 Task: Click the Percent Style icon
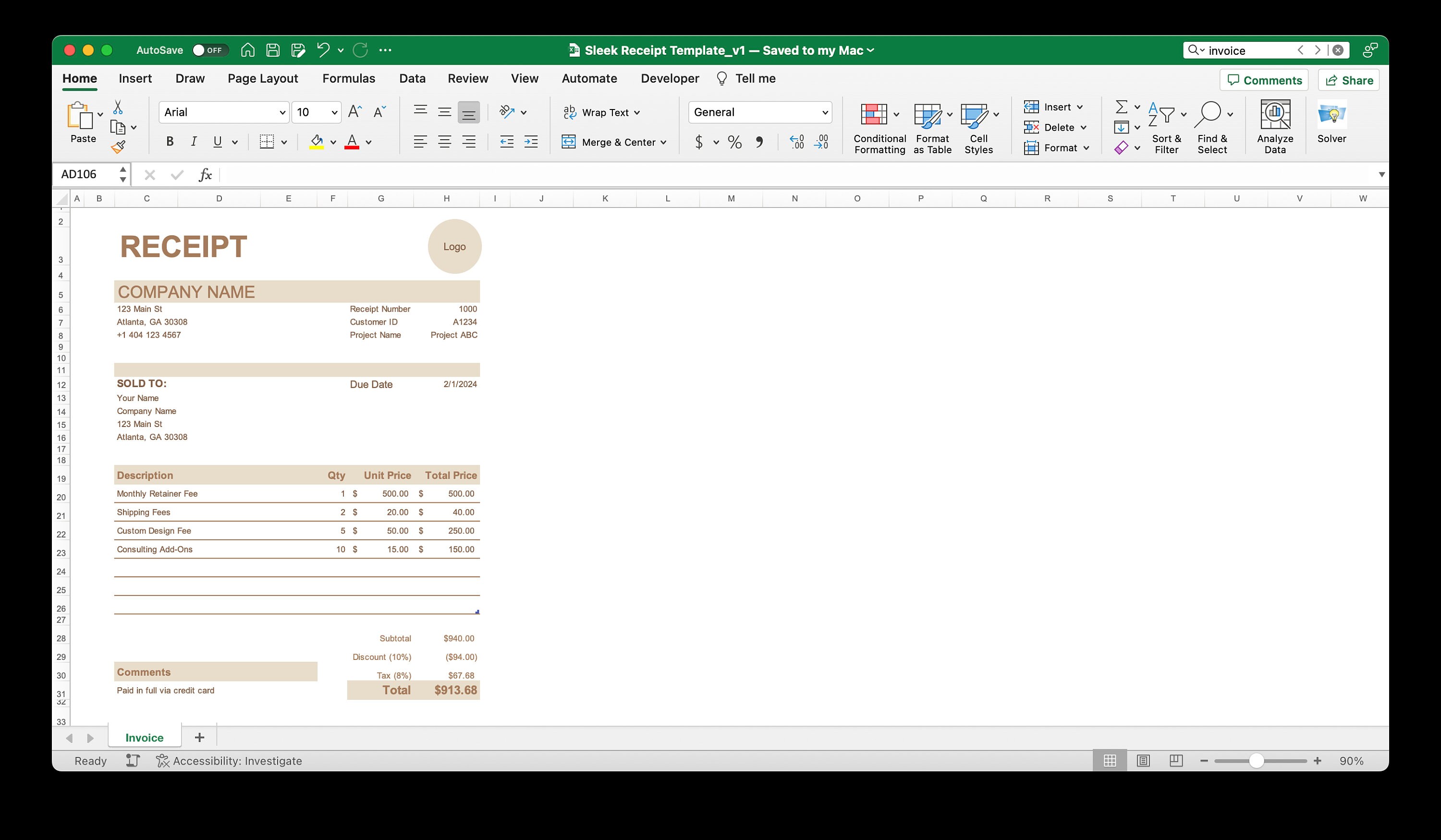tap(735, 142)
